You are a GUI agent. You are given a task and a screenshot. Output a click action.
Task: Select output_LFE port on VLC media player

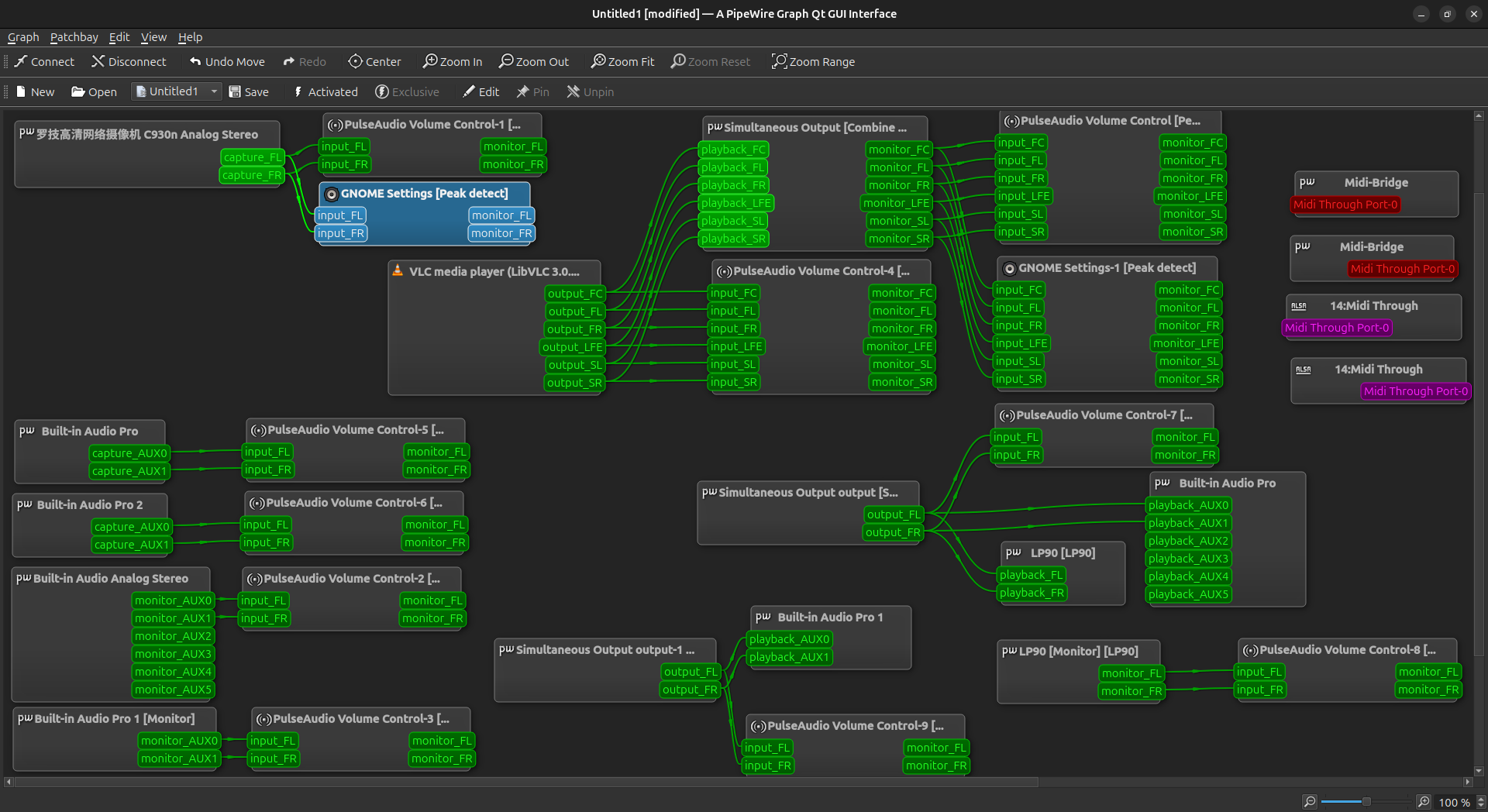(572, 347)
